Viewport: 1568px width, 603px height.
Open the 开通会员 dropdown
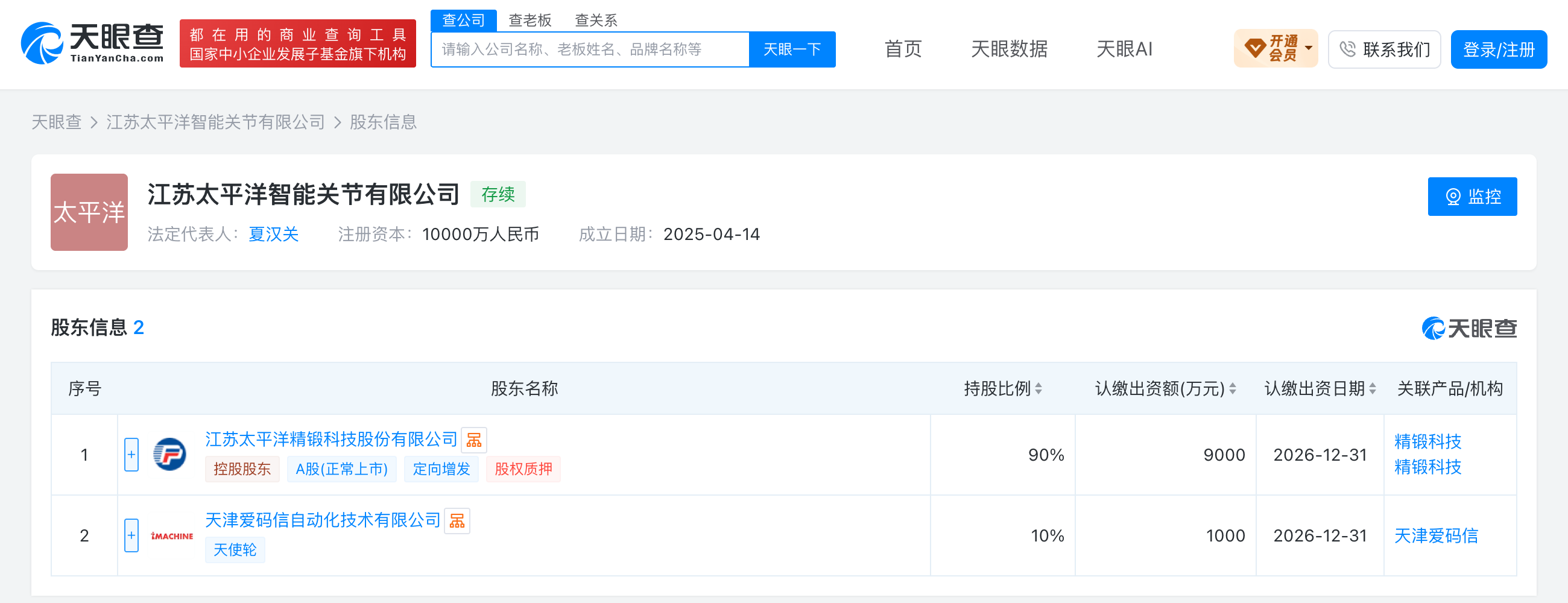1276,48
